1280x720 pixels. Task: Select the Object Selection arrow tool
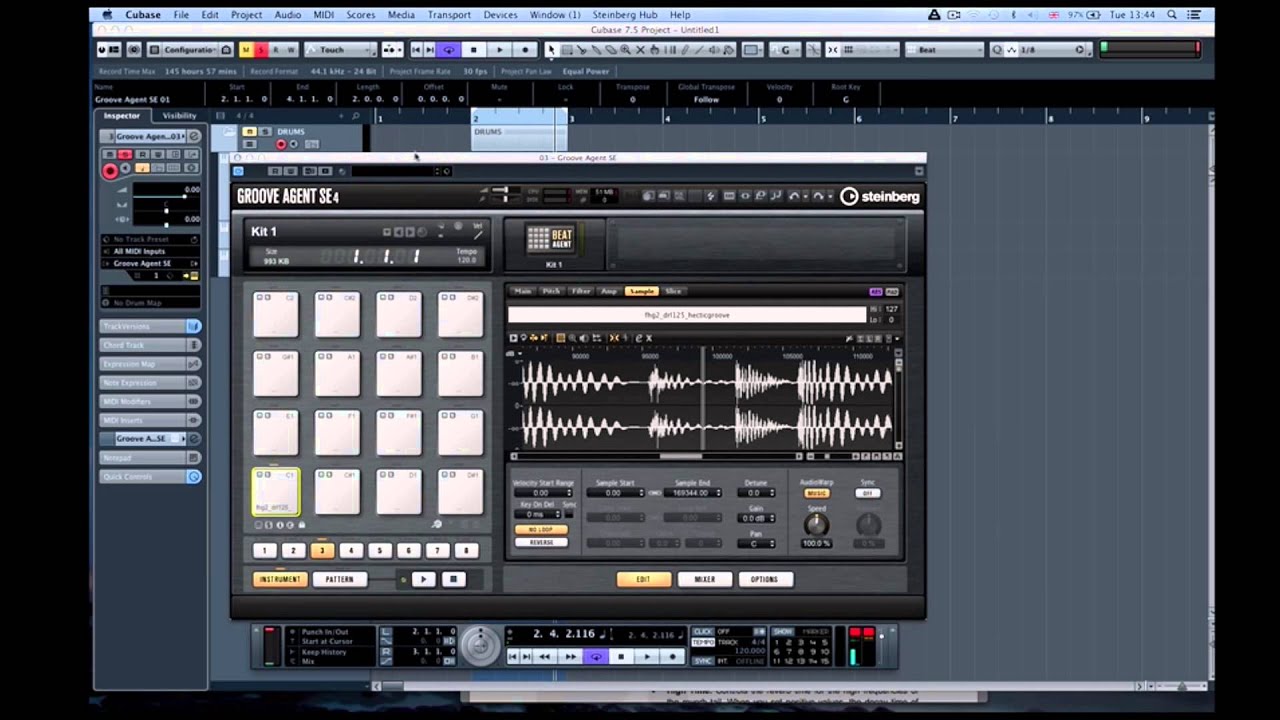point(552,50)
